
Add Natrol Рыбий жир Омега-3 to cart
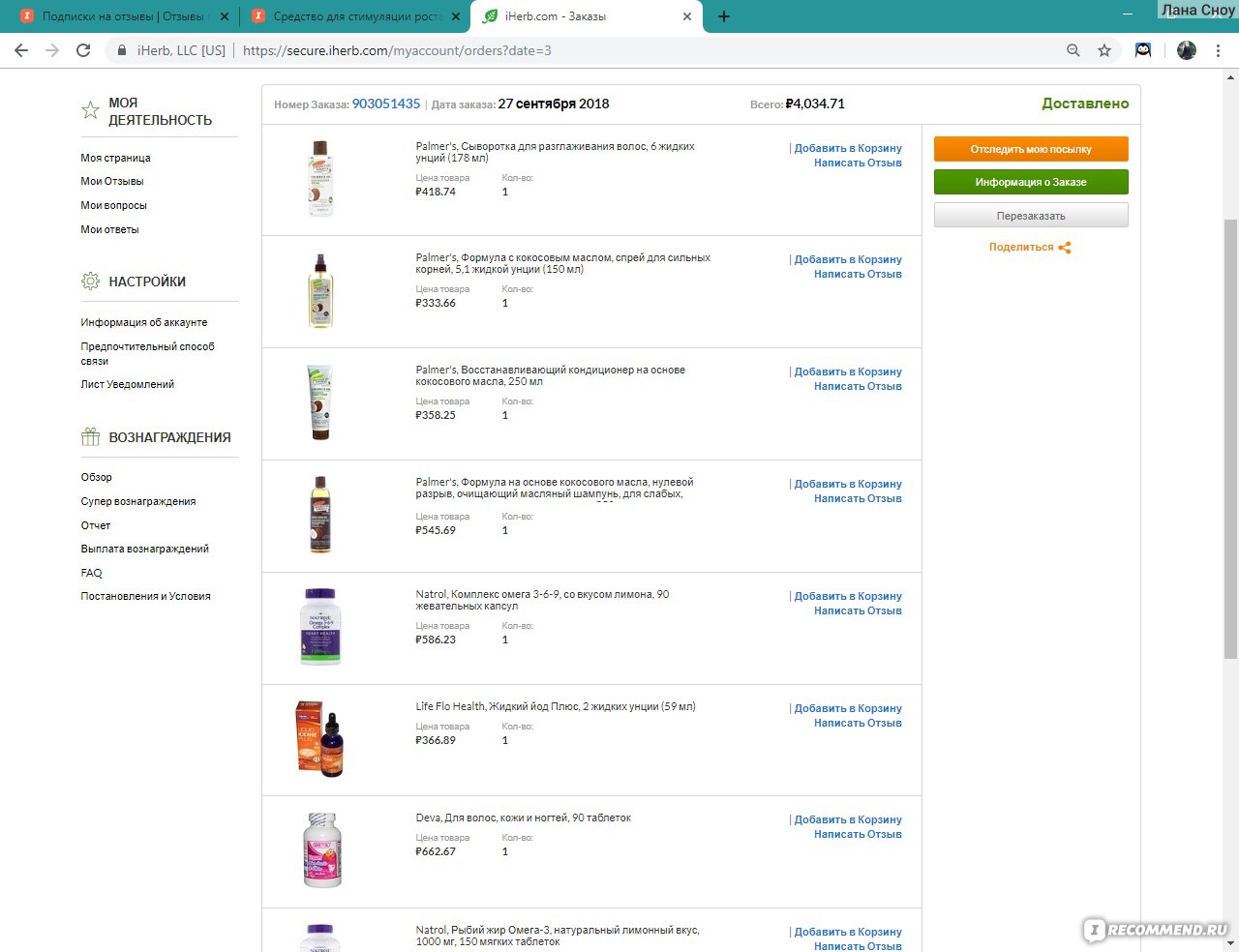point(848,932)
